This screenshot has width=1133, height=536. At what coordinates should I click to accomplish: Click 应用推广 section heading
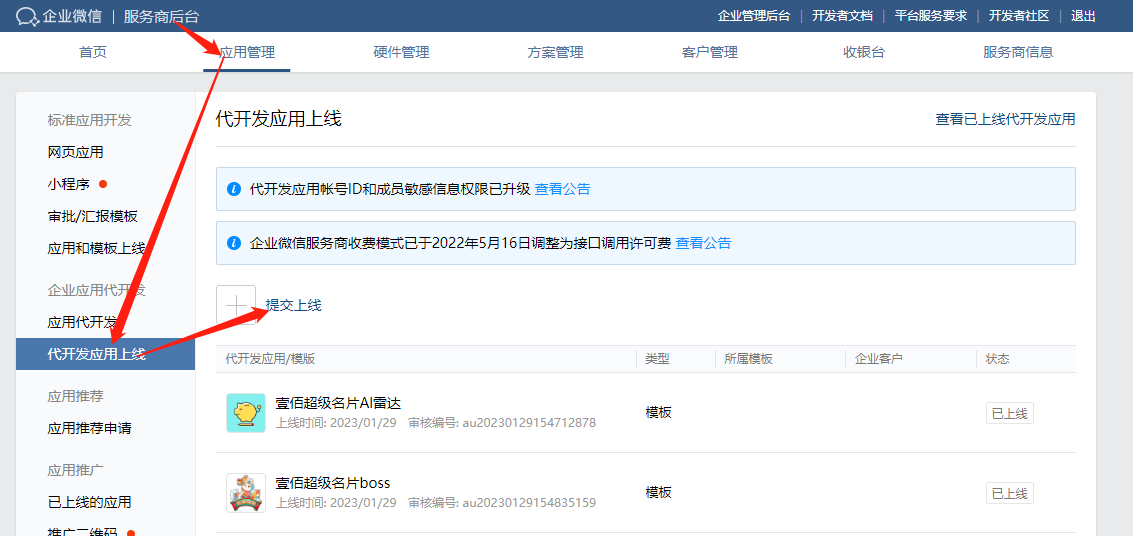click(x=75, y=470)
